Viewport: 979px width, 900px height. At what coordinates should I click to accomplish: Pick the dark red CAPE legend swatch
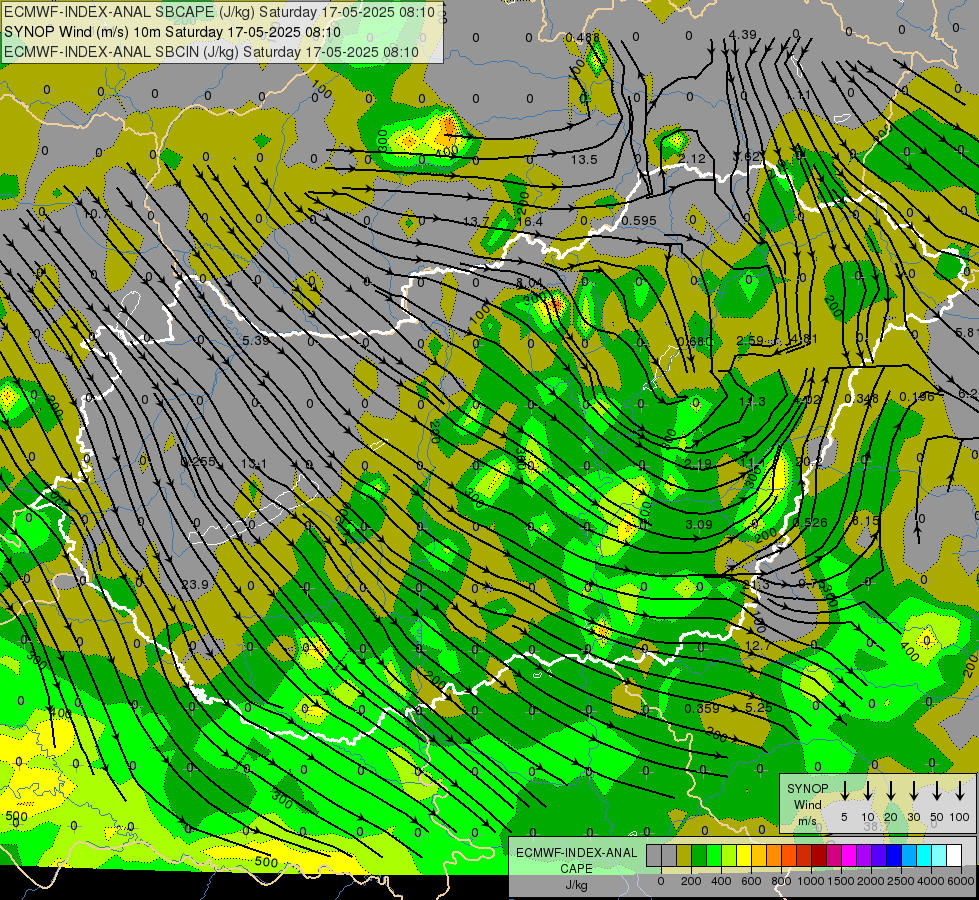point(819,856)
